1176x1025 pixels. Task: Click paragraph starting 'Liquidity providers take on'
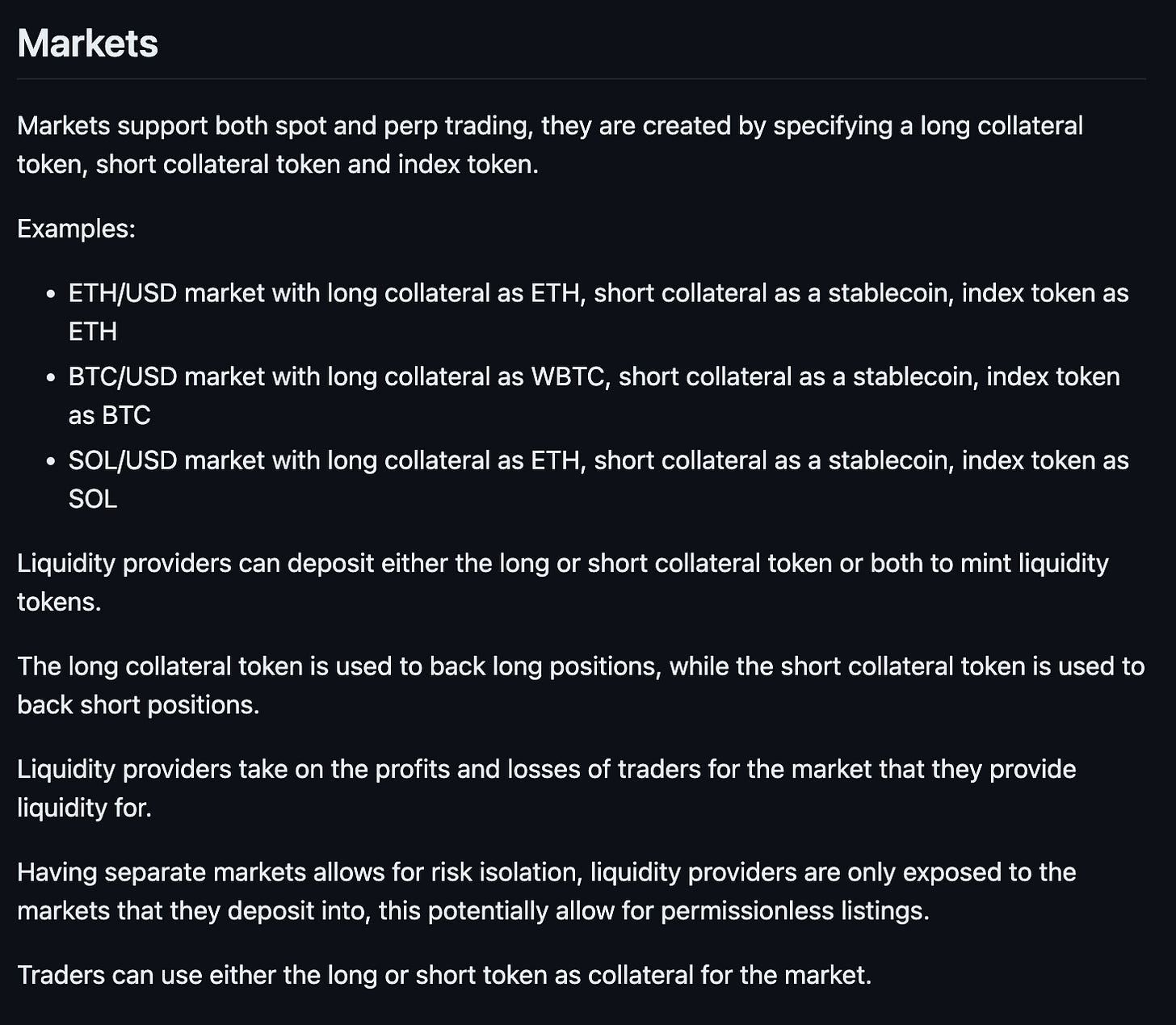tap(547, 788)
